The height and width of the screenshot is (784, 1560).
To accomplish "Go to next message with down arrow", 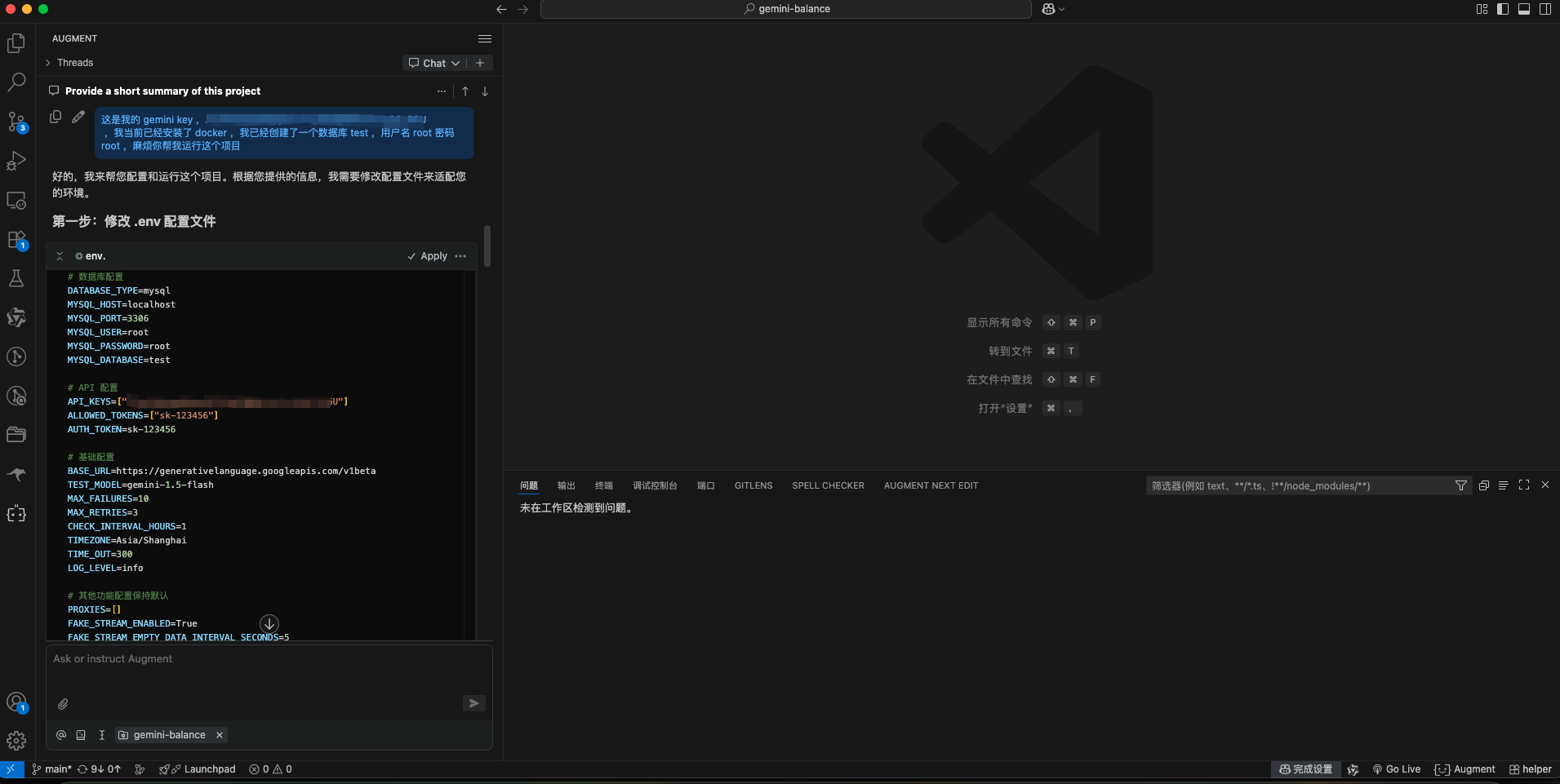I will click(485, 91).
